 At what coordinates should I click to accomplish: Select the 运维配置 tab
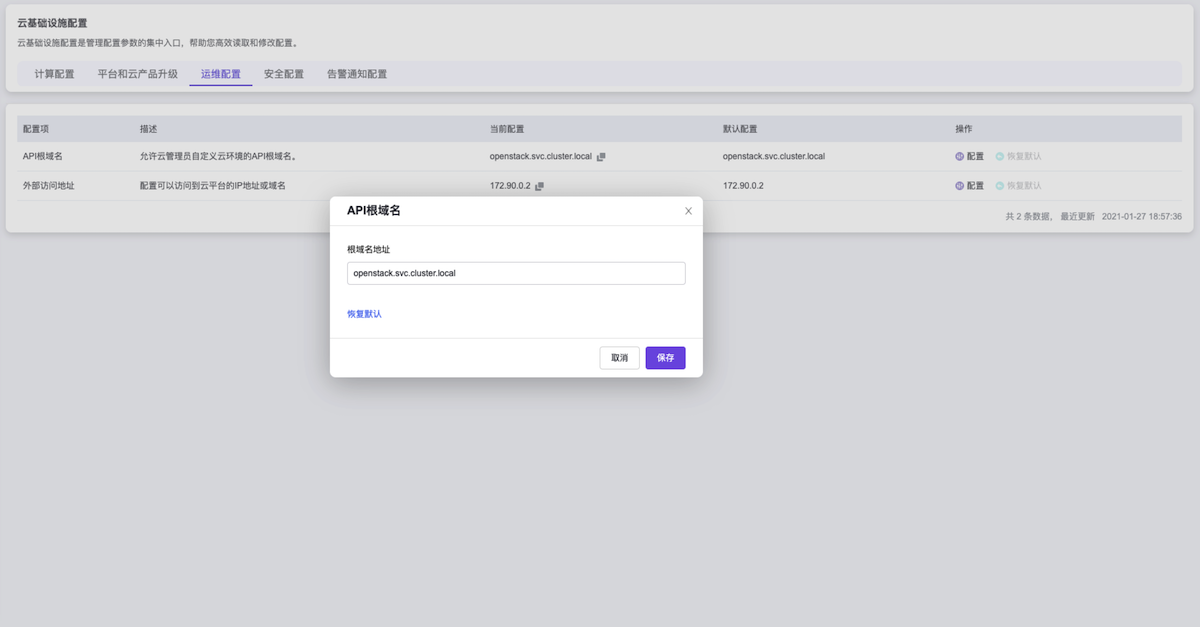point(220,74)
